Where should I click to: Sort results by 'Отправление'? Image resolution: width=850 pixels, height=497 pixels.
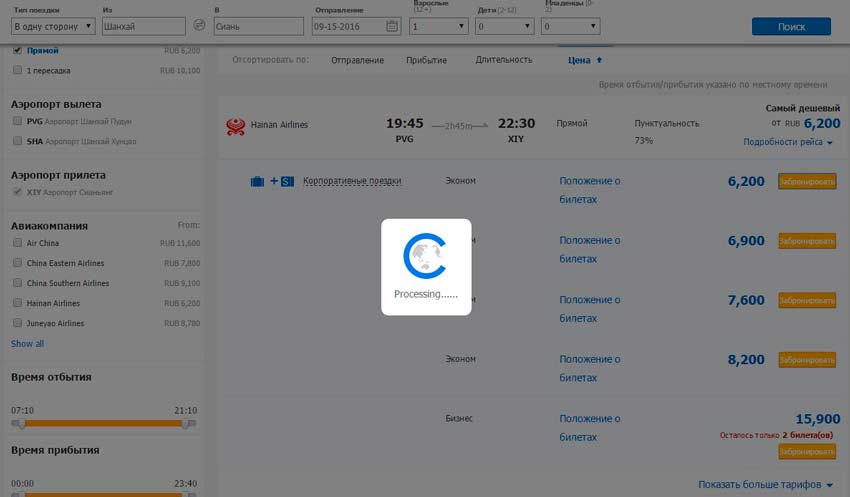[x=357, y=60]
